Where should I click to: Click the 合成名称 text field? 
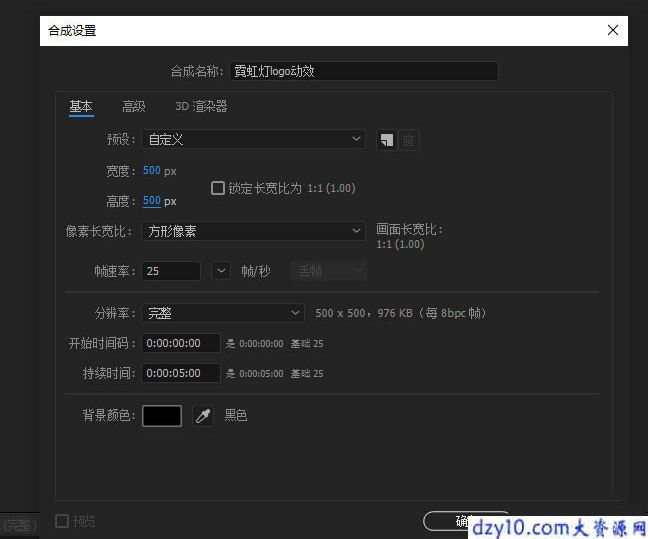(364, 71)
